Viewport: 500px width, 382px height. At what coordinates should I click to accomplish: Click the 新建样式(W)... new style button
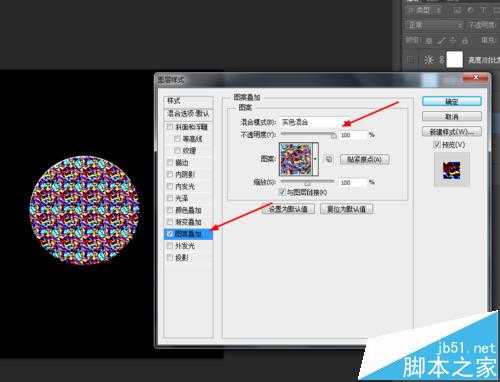tap(452, 132)
